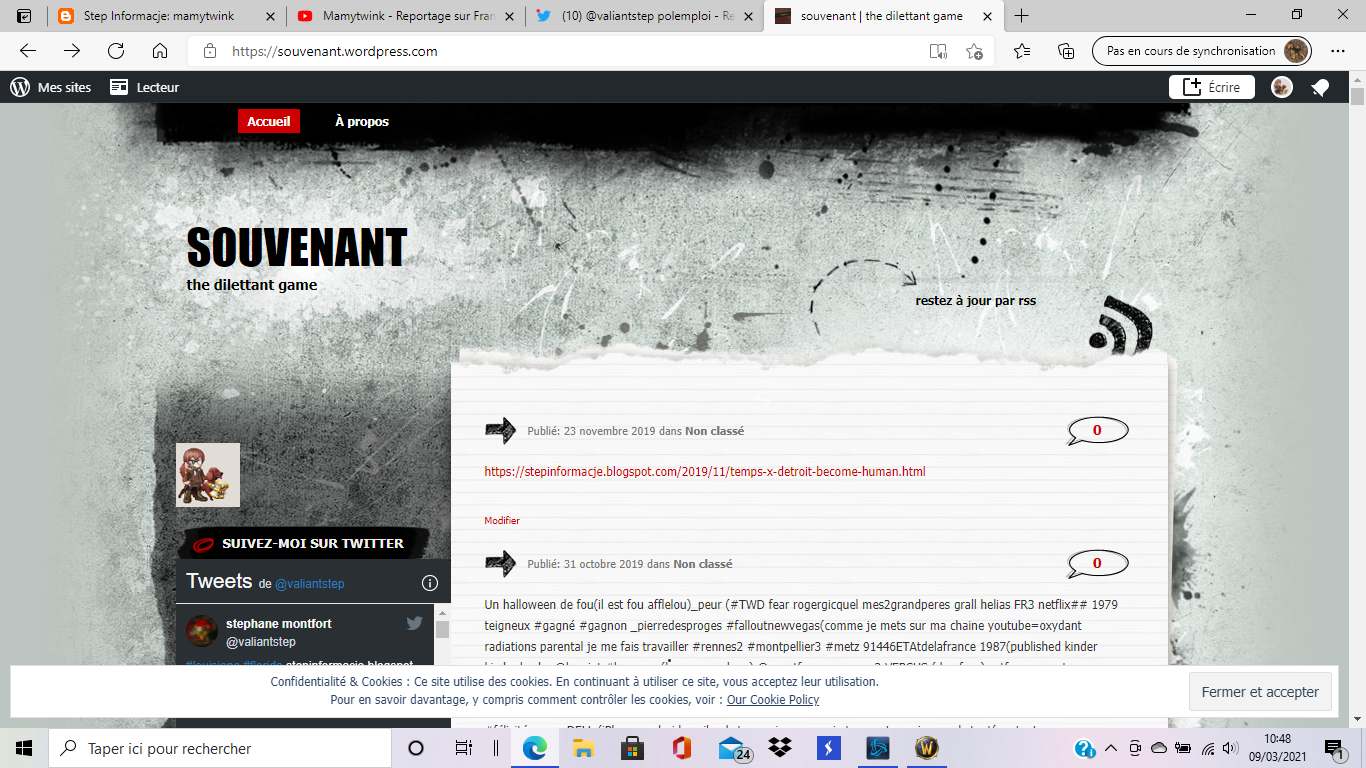Open 'Non classé' category of 23 novembre post
Image resolution: width=1366 pixels, height=768 pixels.
(x=714, y=431)
